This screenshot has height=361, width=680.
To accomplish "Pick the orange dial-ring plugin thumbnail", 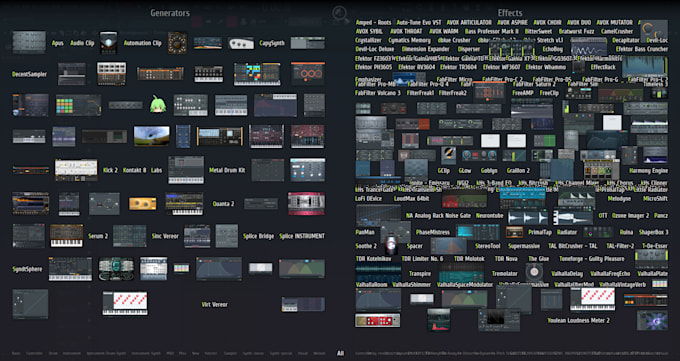I will coord(177,43).
